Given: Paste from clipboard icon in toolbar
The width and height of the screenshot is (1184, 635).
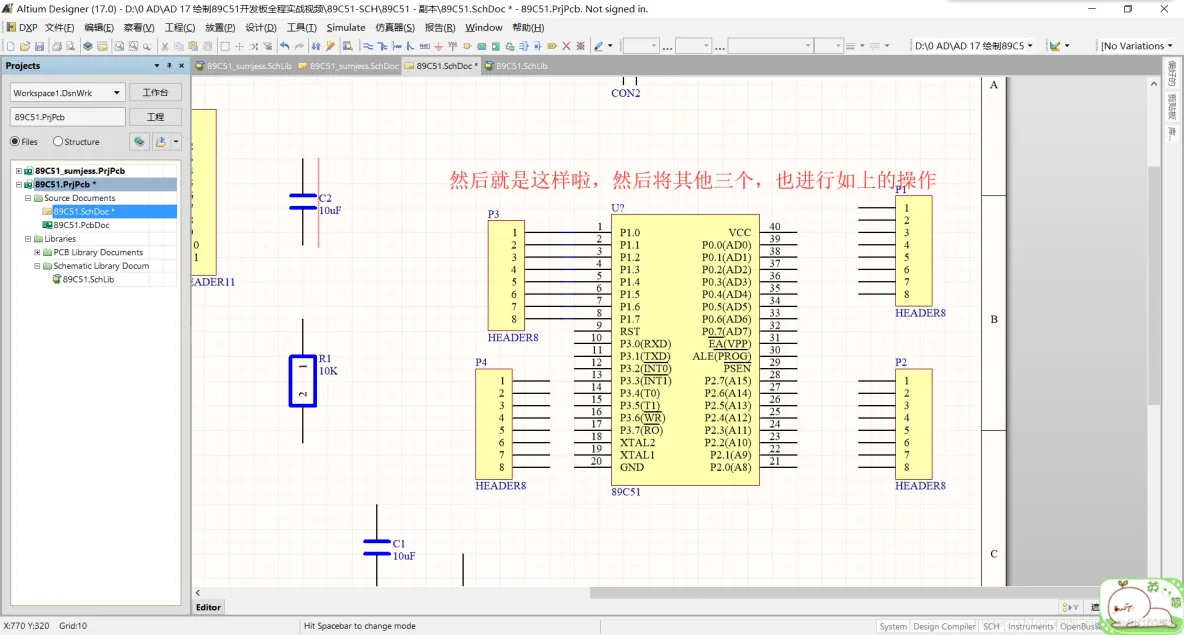Looking at the screenshot, I should coord(193,46).
